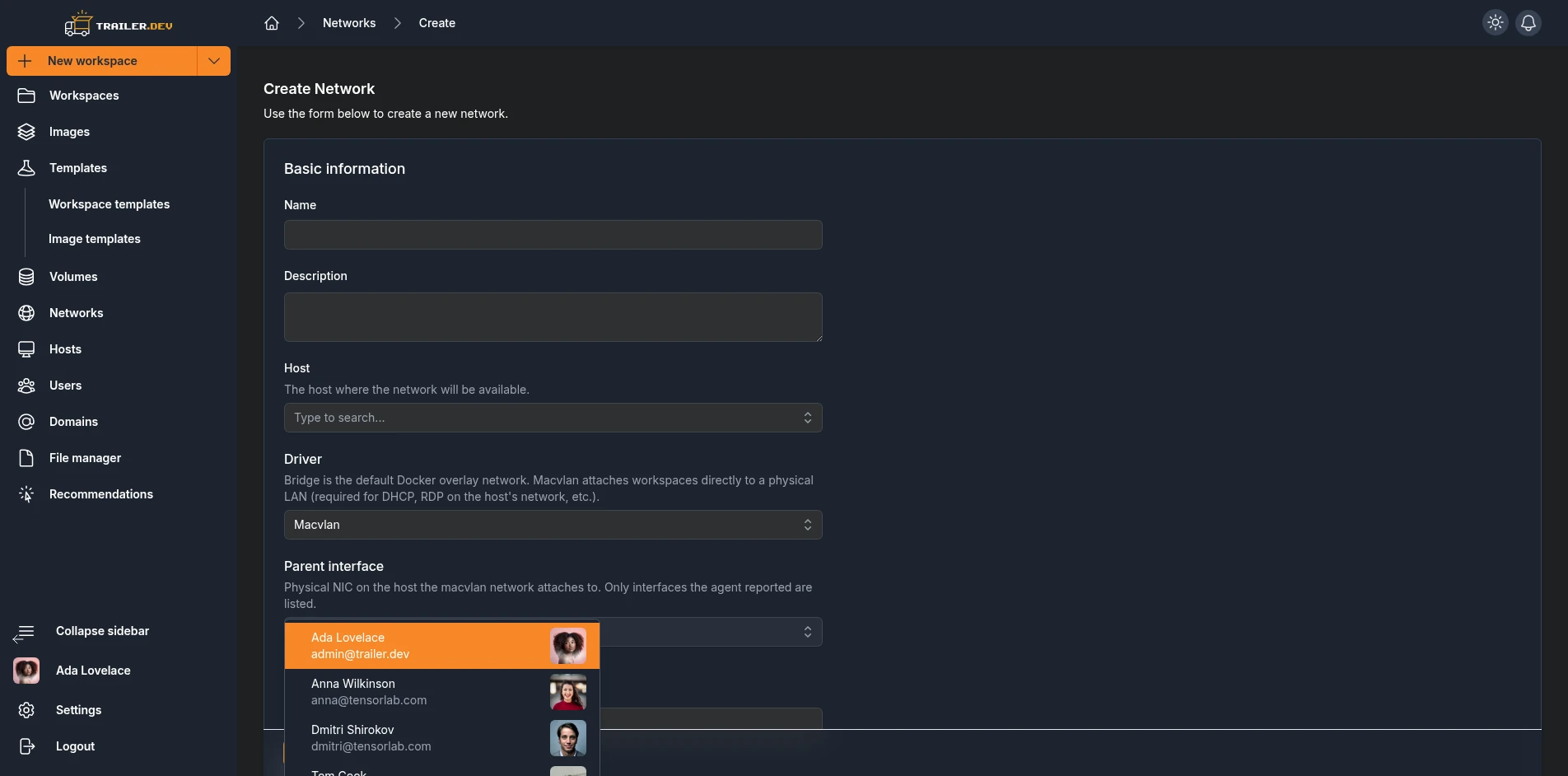The height and width of the screenshot is (776, 1568).
Task: Click the Parent interface dropdown chevron
Action: (808, 632)
